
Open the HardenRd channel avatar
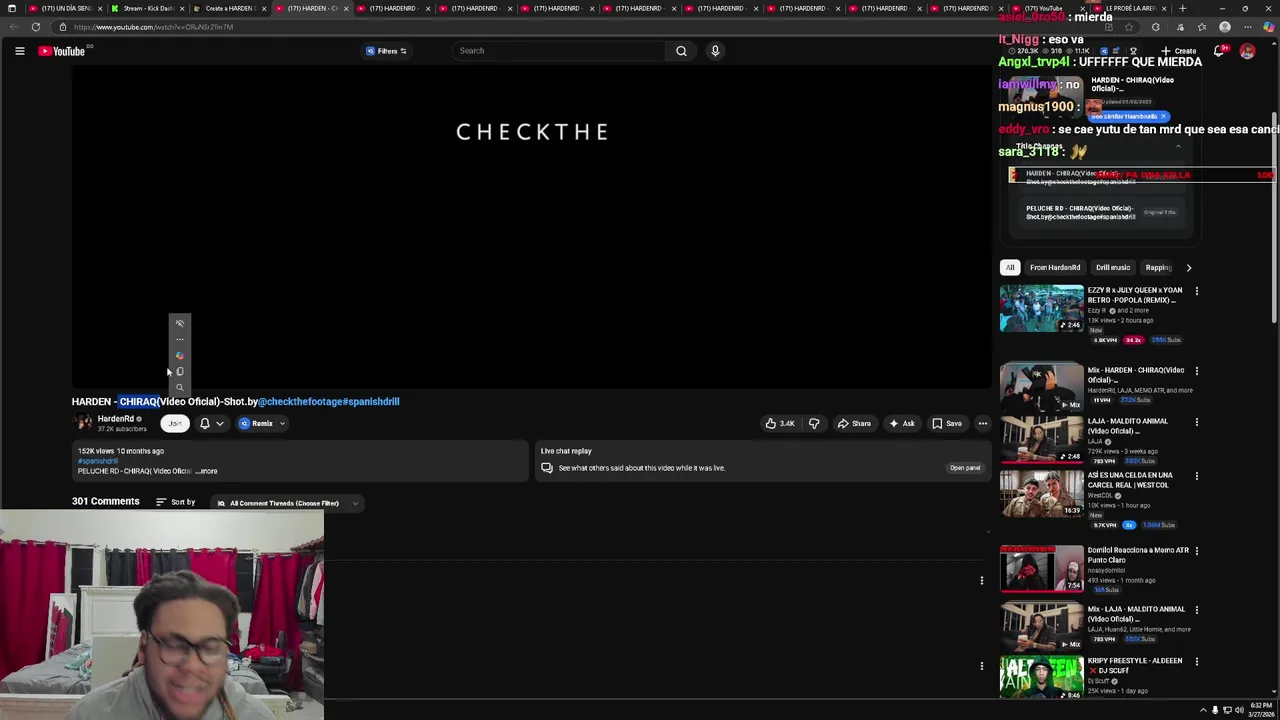pyautogui.click(x=83, y=423)
